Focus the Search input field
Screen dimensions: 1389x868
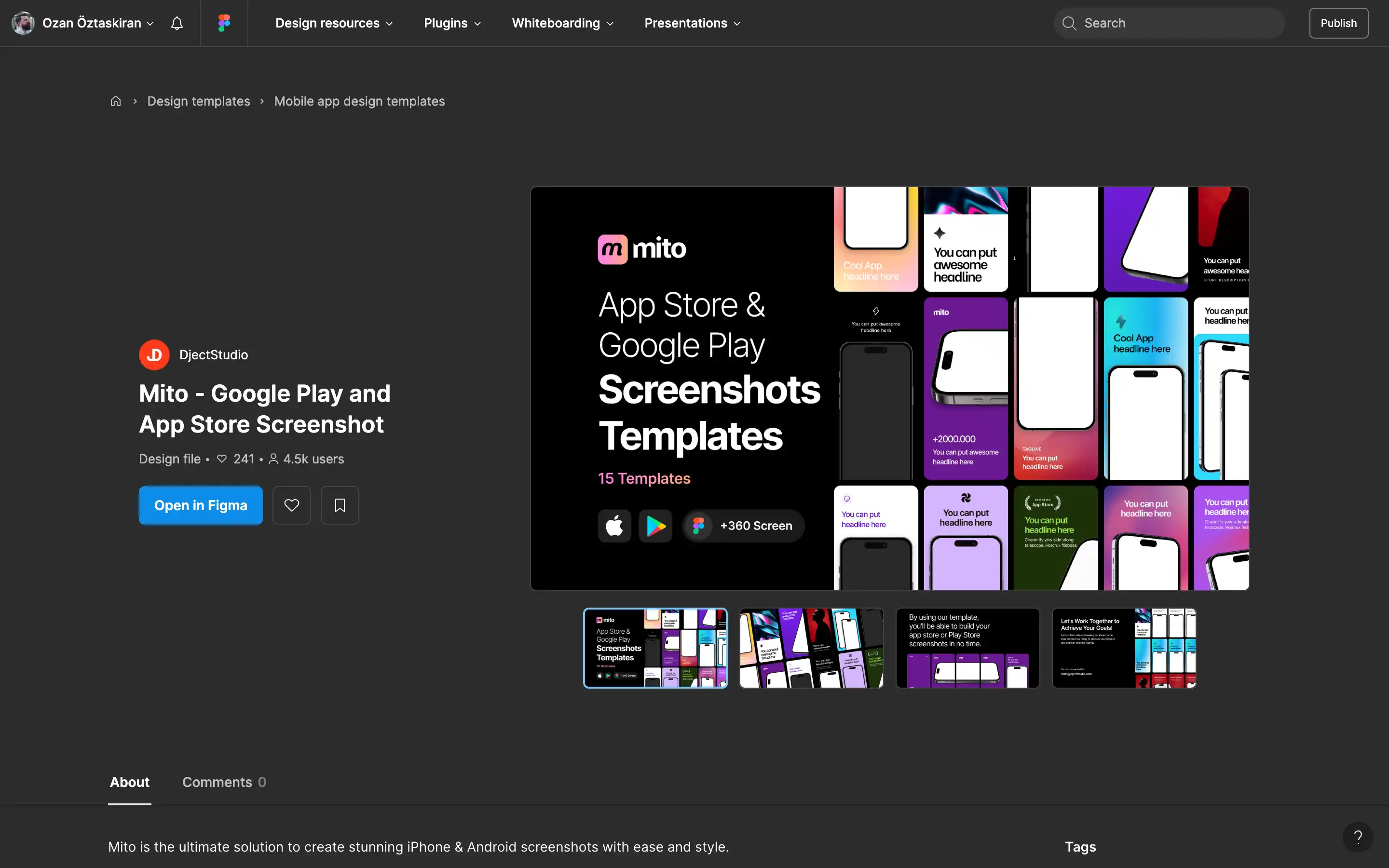click(x=1169, y=23)
